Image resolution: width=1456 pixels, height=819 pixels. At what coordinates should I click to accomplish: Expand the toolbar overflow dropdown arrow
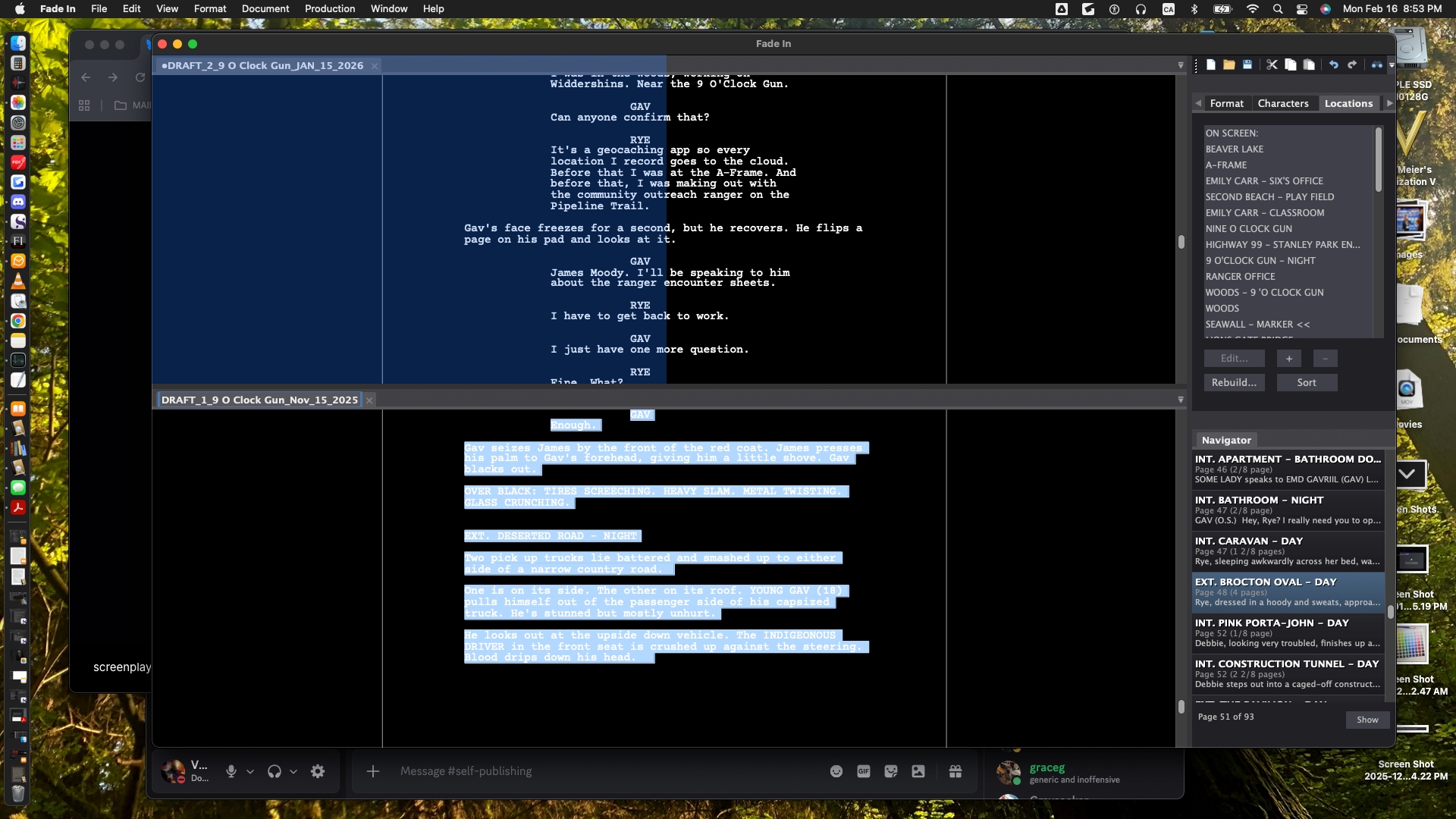coord(1392,66)
